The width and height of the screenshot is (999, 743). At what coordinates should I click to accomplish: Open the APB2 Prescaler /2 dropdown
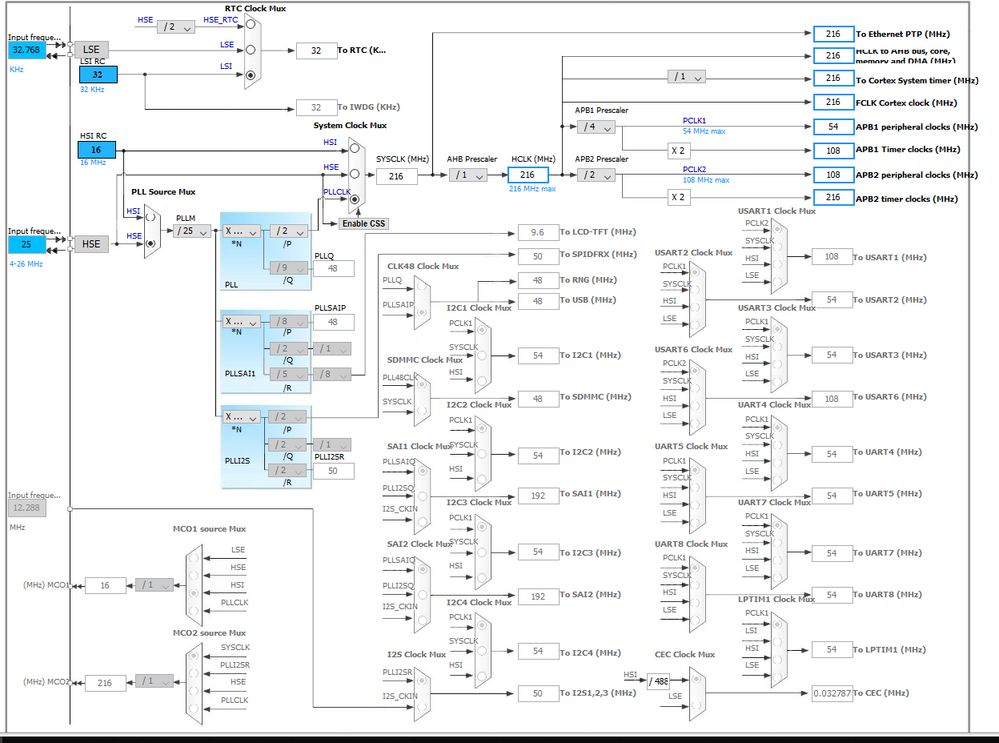point(596,175)
